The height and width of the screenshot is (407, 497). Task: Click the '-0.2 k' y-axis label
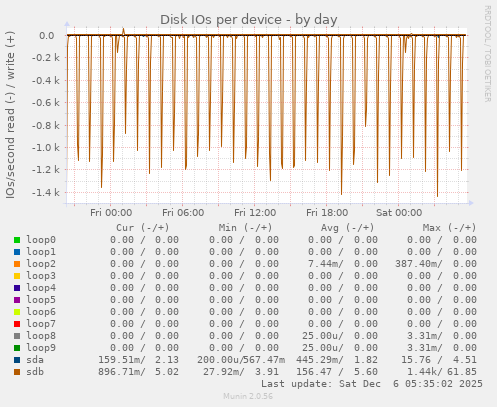46,58
